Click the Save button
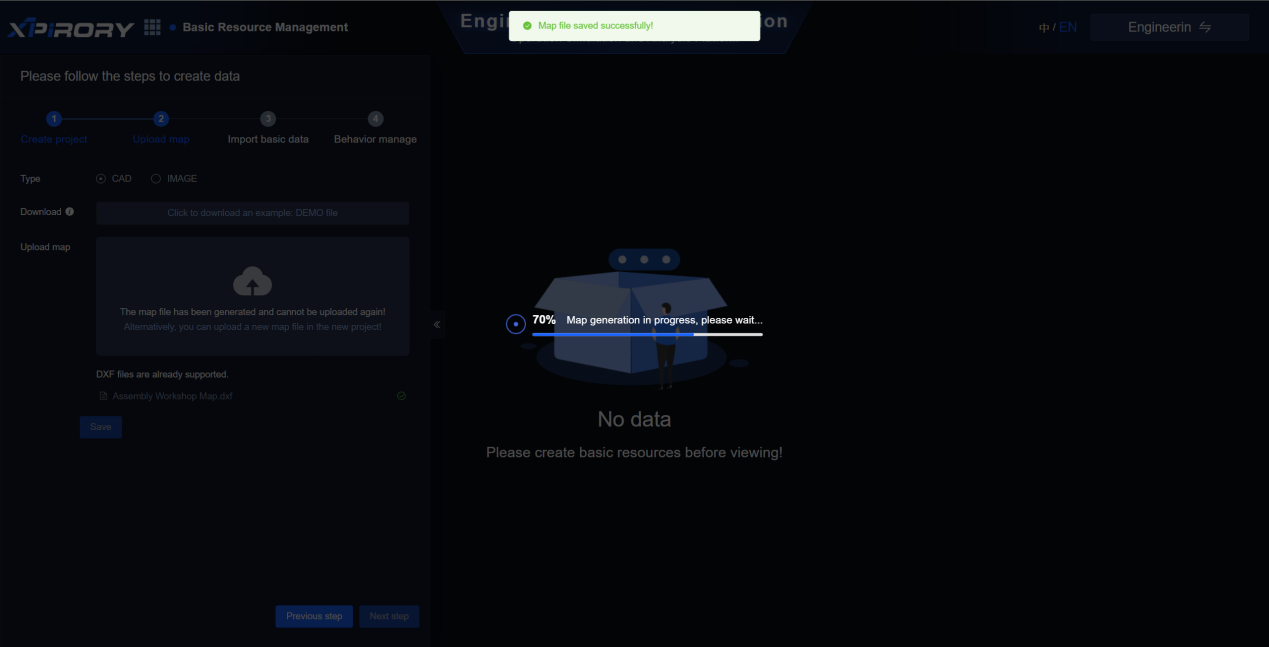Screen dimensions: 1269x647 pos(101,427)
